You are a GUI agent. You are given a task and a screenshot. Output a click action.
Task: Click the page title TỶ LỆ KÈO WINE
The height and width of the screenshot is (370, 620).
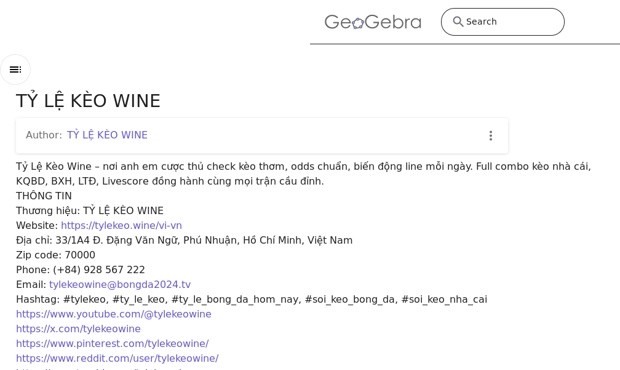click(x=88, y=101)
